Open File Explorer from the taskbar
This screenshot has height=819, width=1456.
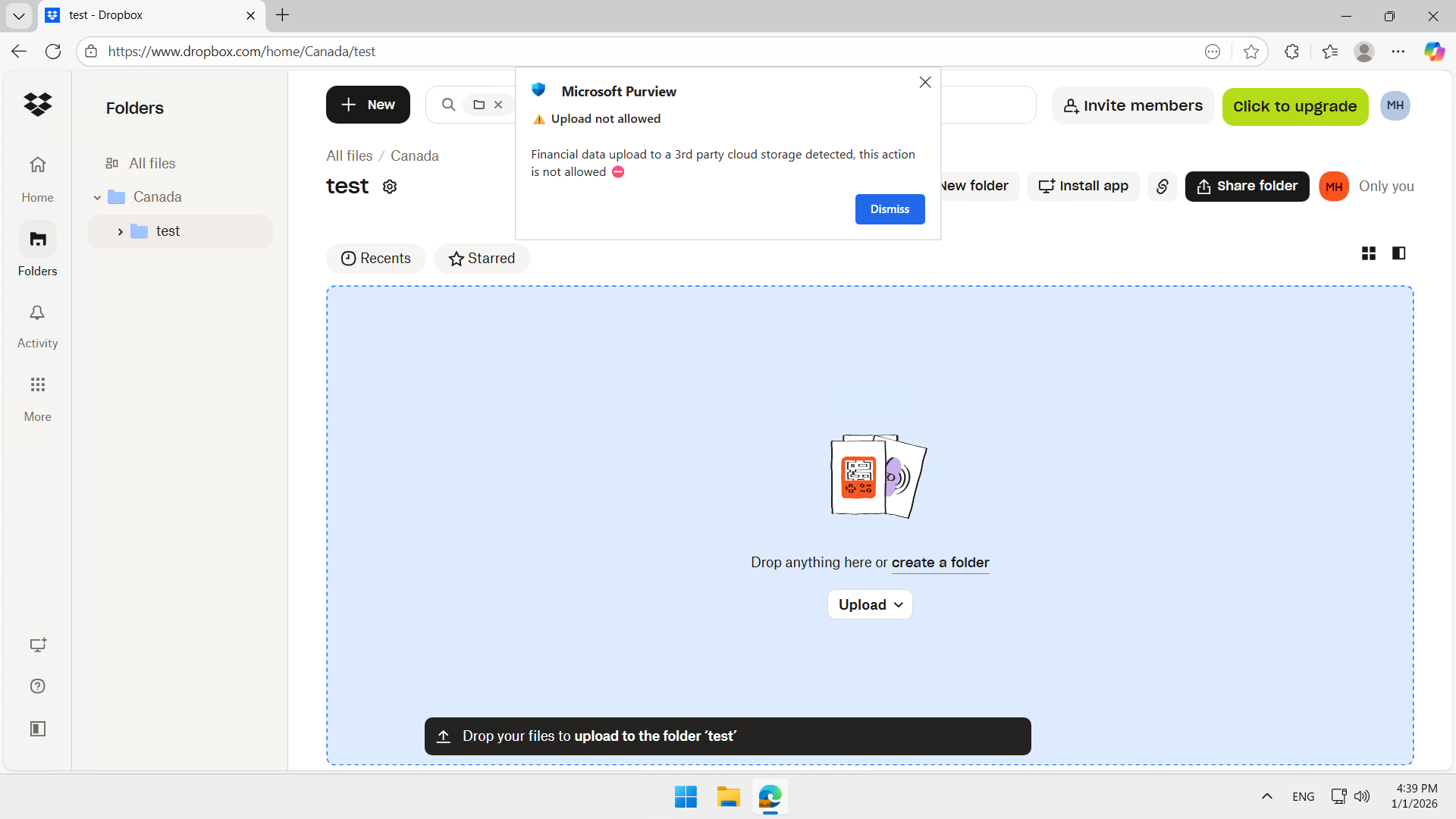(728, 797)
